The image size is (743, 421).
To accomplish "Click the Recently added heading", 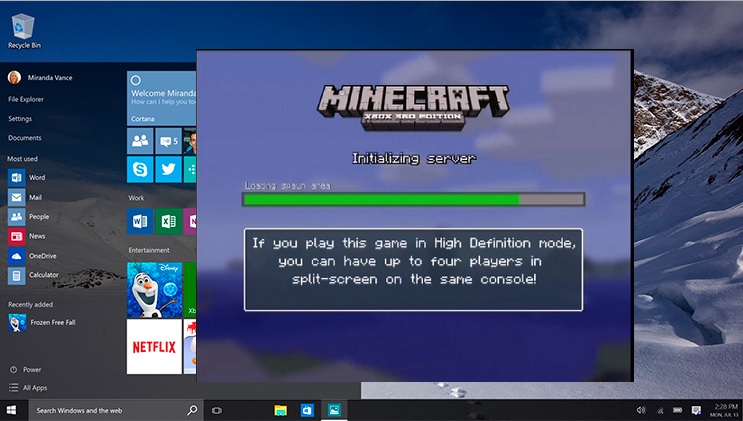I will pyautogui.click(x=30, y=304).
